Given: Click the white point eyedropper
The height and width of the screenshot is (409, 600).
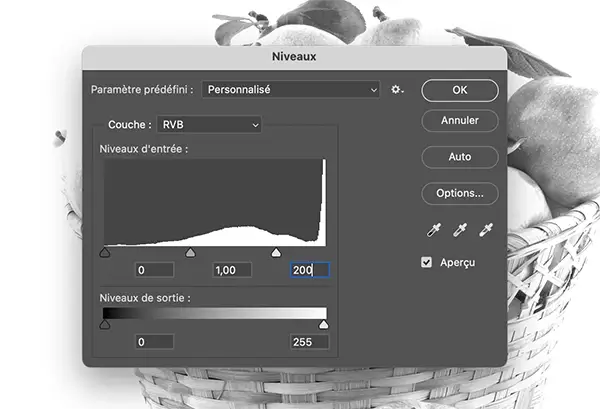Looking at the screenshot, I should pyautogui.click(x=486, y=230).
